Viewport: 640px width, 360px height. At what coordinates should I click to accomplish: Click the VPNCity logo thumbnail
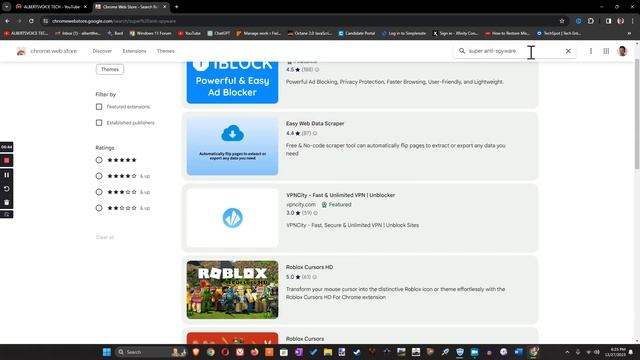[232, 218]
